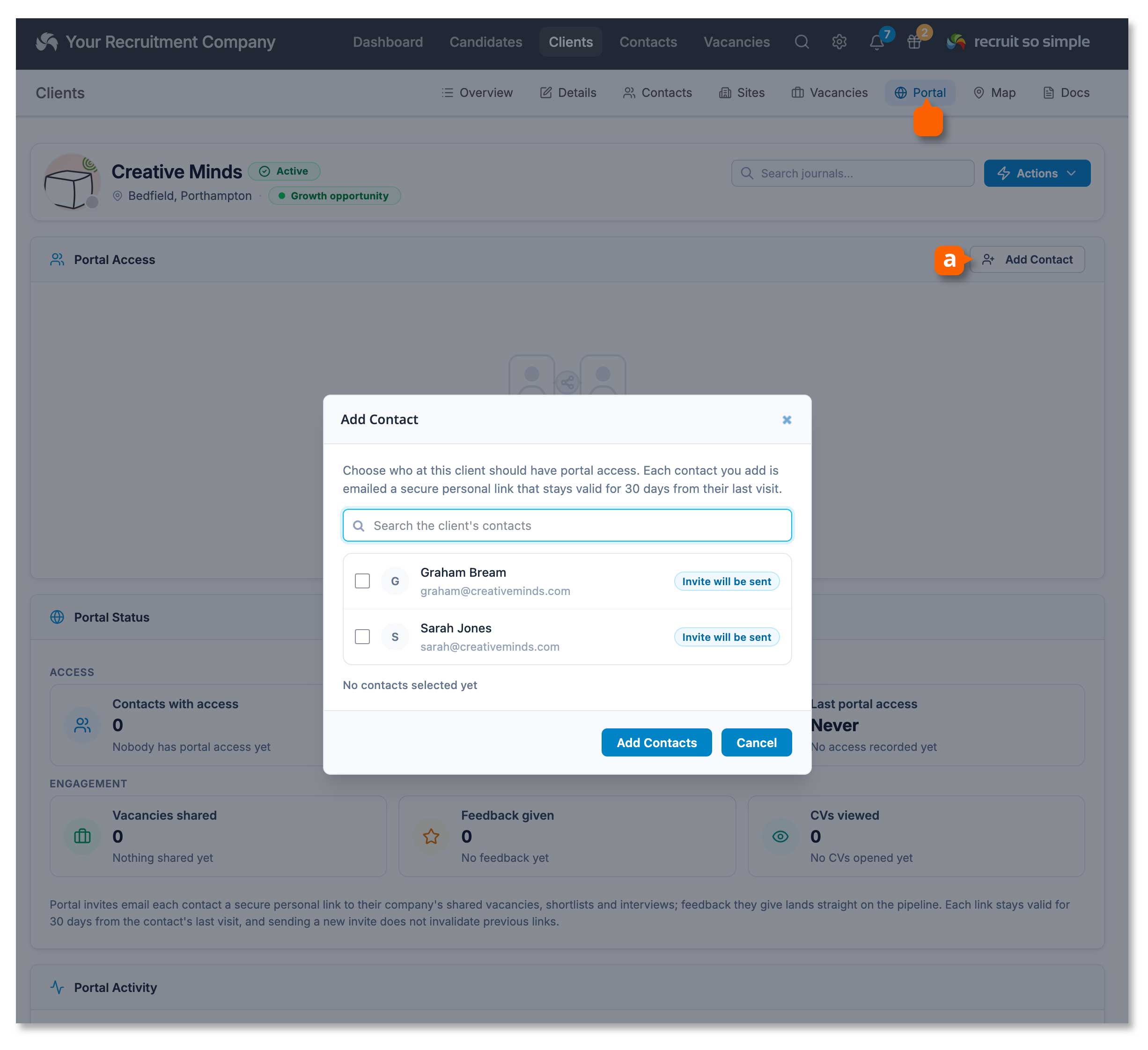The image size is (1148, 1050).
Task: Click the Search journals input box
Action: coord(853,173)
